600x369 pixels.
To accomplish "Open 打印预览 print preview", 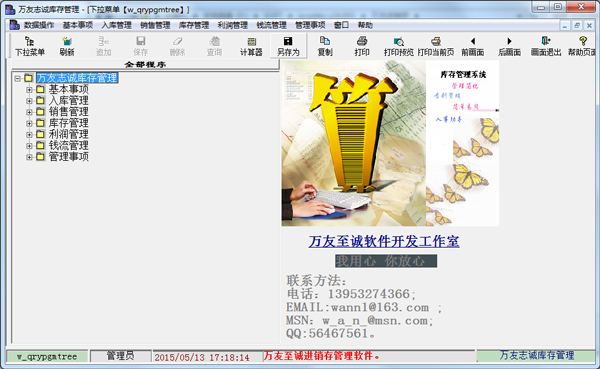I will click(x=399, y=46).
